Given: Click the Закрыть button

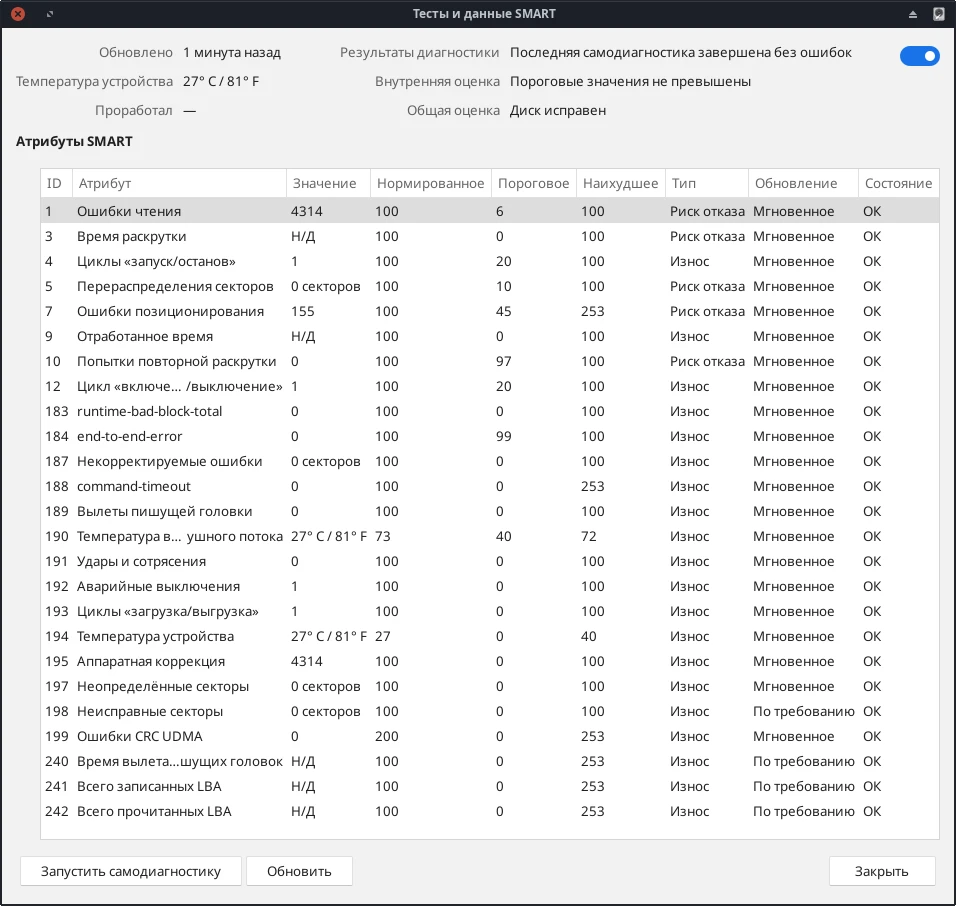Looking at the screenshot, I should pos(882,871).
